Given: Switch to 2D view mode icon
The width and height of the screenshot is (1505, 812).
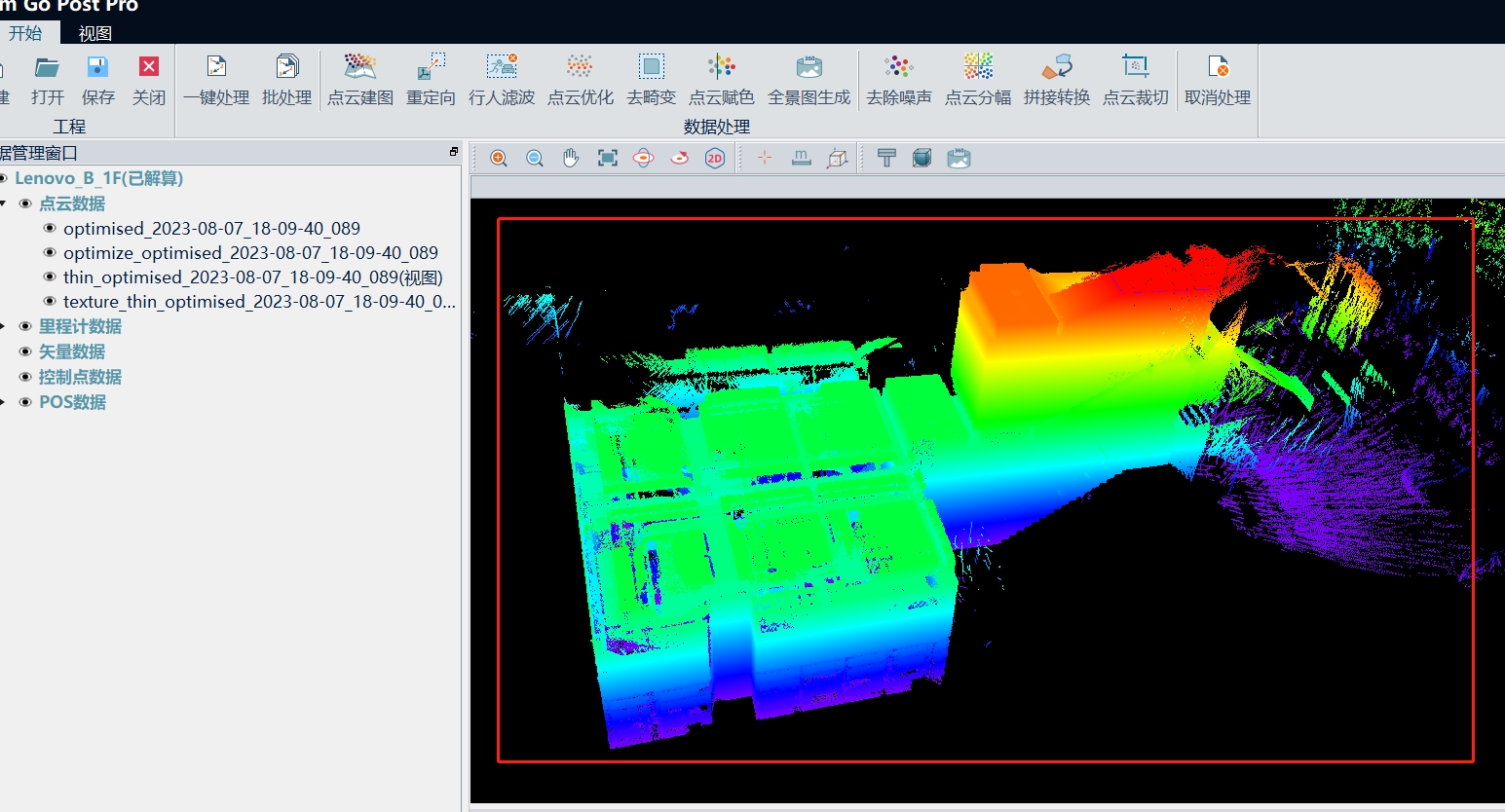Looking at the screenshot, I should tap(715, 159).
